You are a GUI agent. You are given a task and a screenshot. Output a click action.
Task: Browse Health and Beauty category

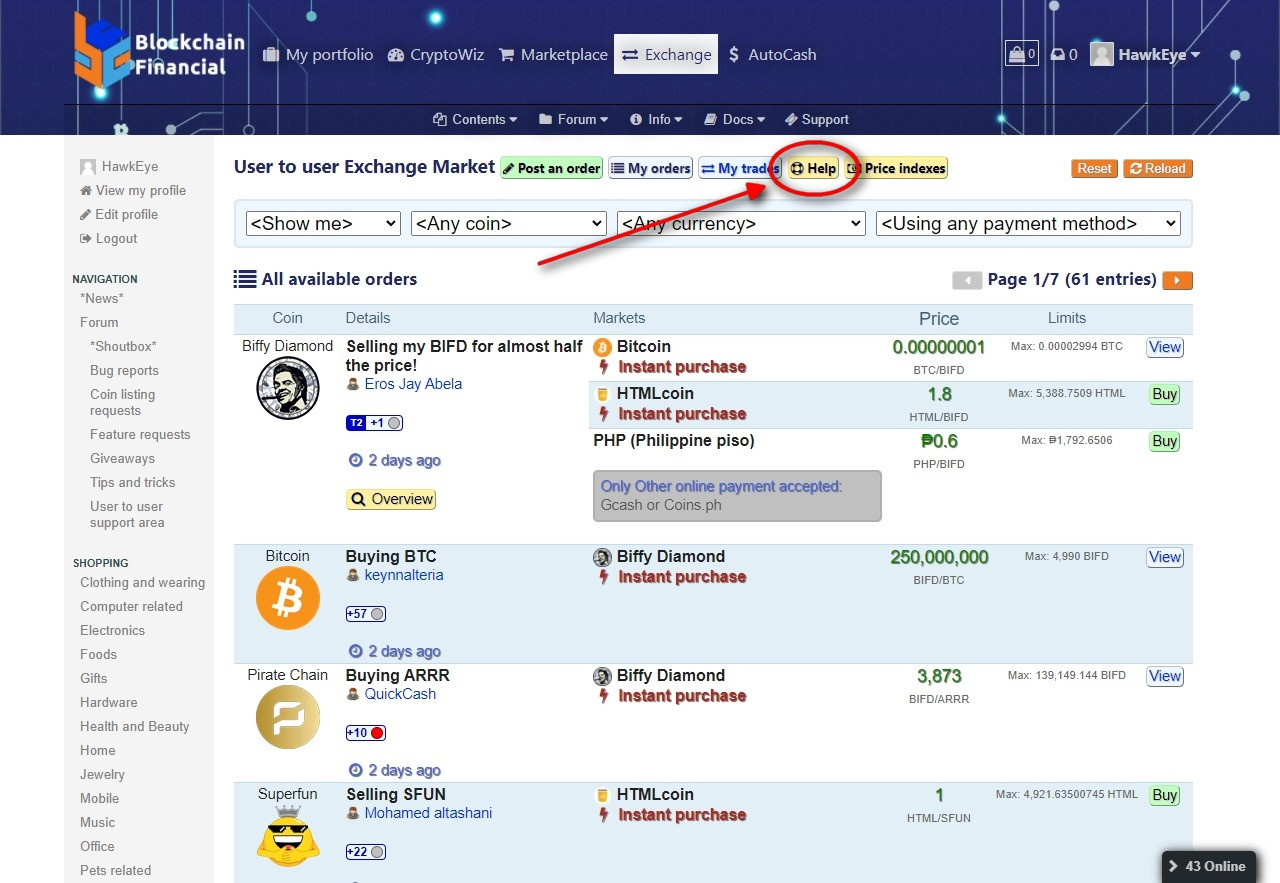coord(134,726)
